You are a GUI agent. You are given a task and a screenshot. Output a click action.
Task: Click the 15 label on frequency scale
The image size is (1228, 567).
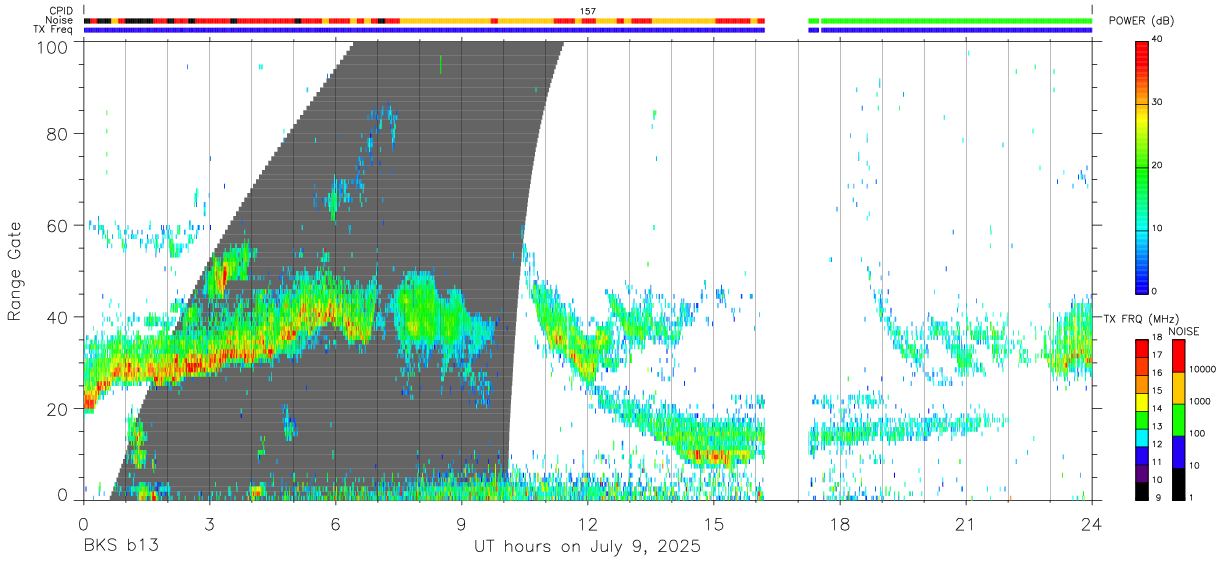1156,391
